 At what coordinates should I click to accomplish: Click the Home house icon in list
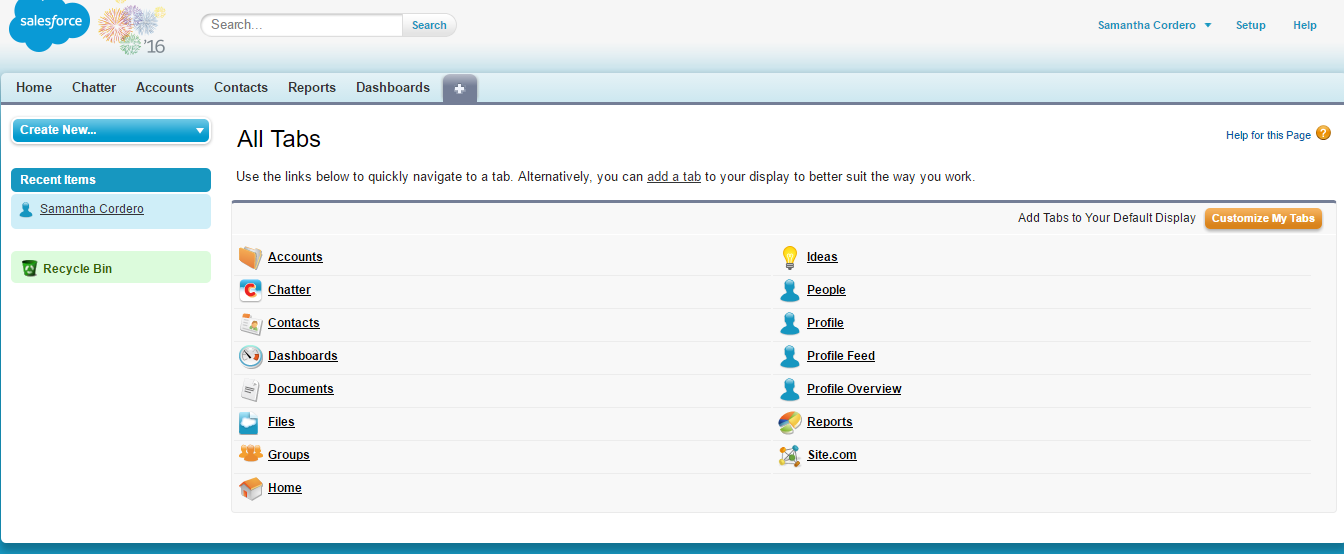250,488
